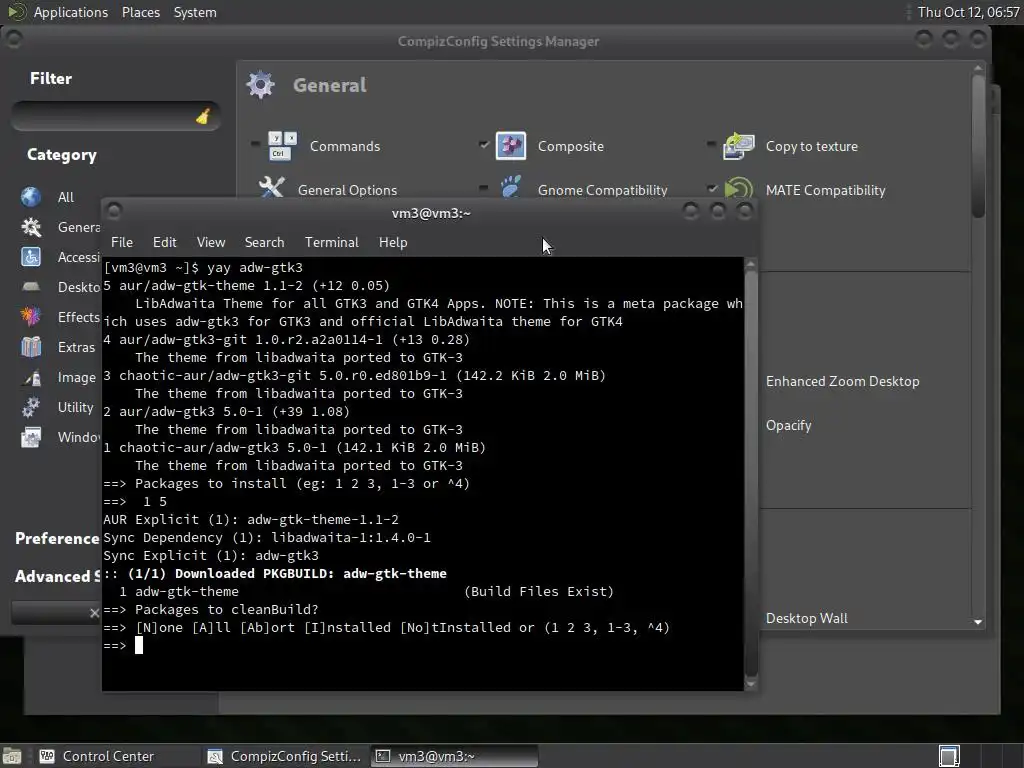This screenshot has width=1024, height=768.
Task: Open the Terminal menu in menubar
Action: point(332,242)
